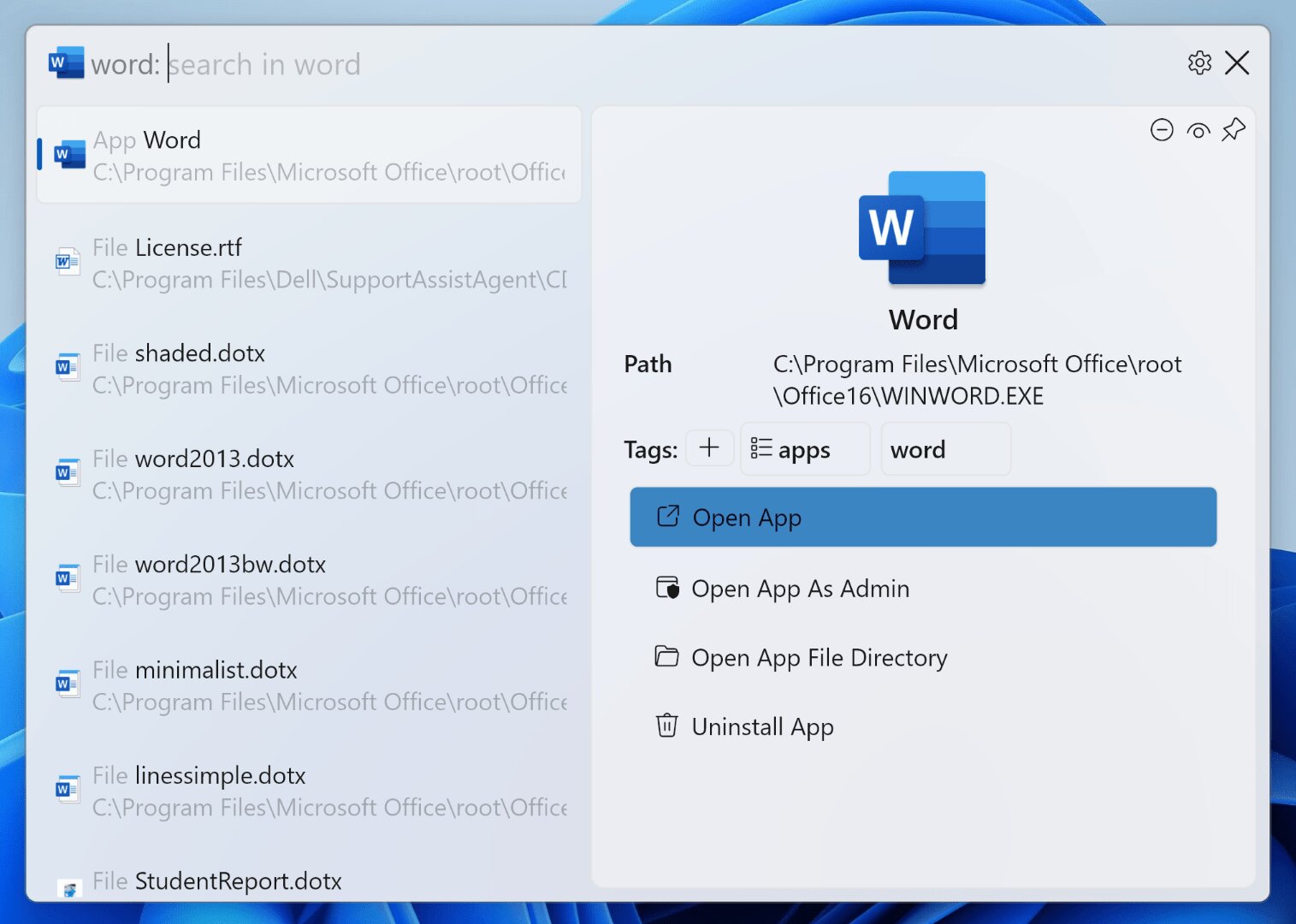The height and width of the screenshot is (924, 1296).
Task: Select the App Word result
Action: tap(309, 155)
